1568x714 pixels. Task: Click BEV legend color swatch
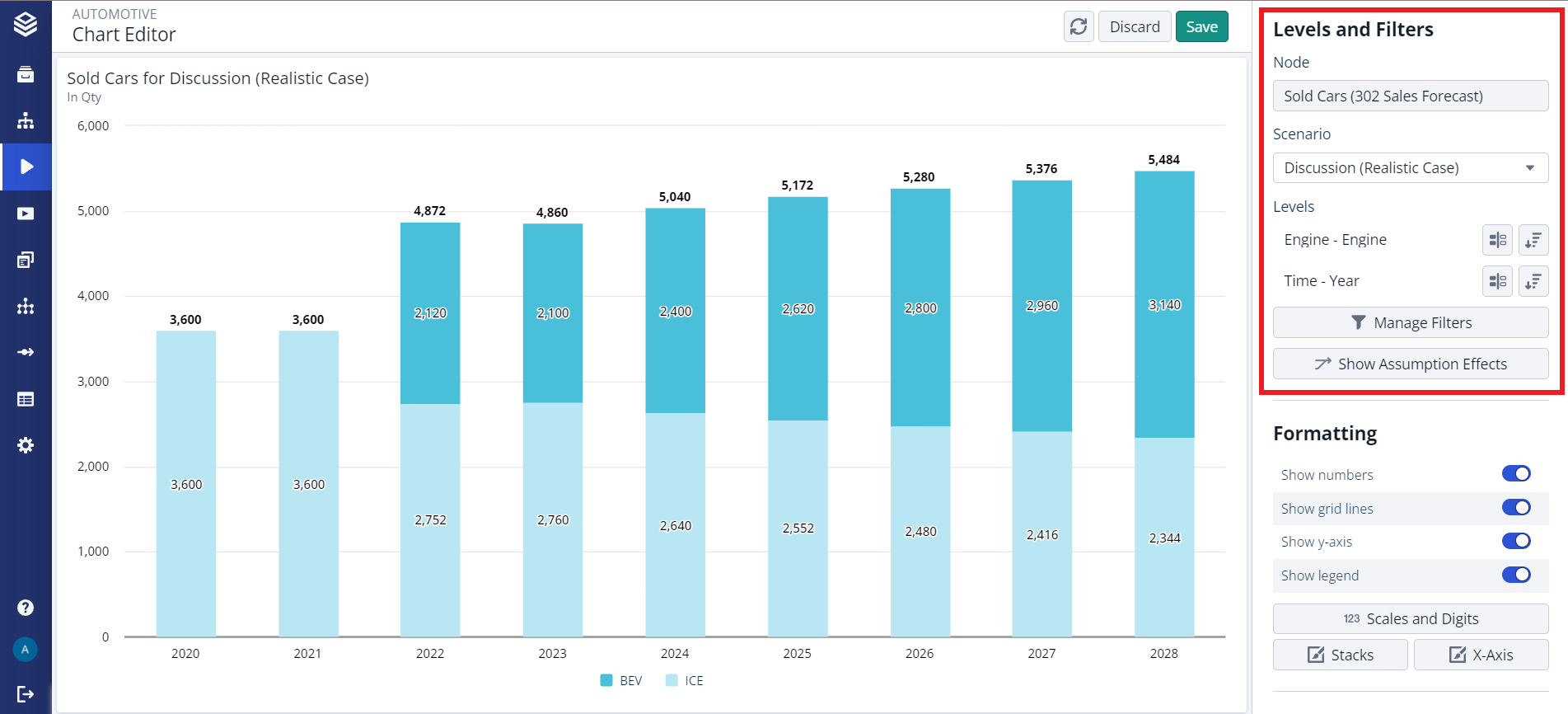tap(606, 680)
